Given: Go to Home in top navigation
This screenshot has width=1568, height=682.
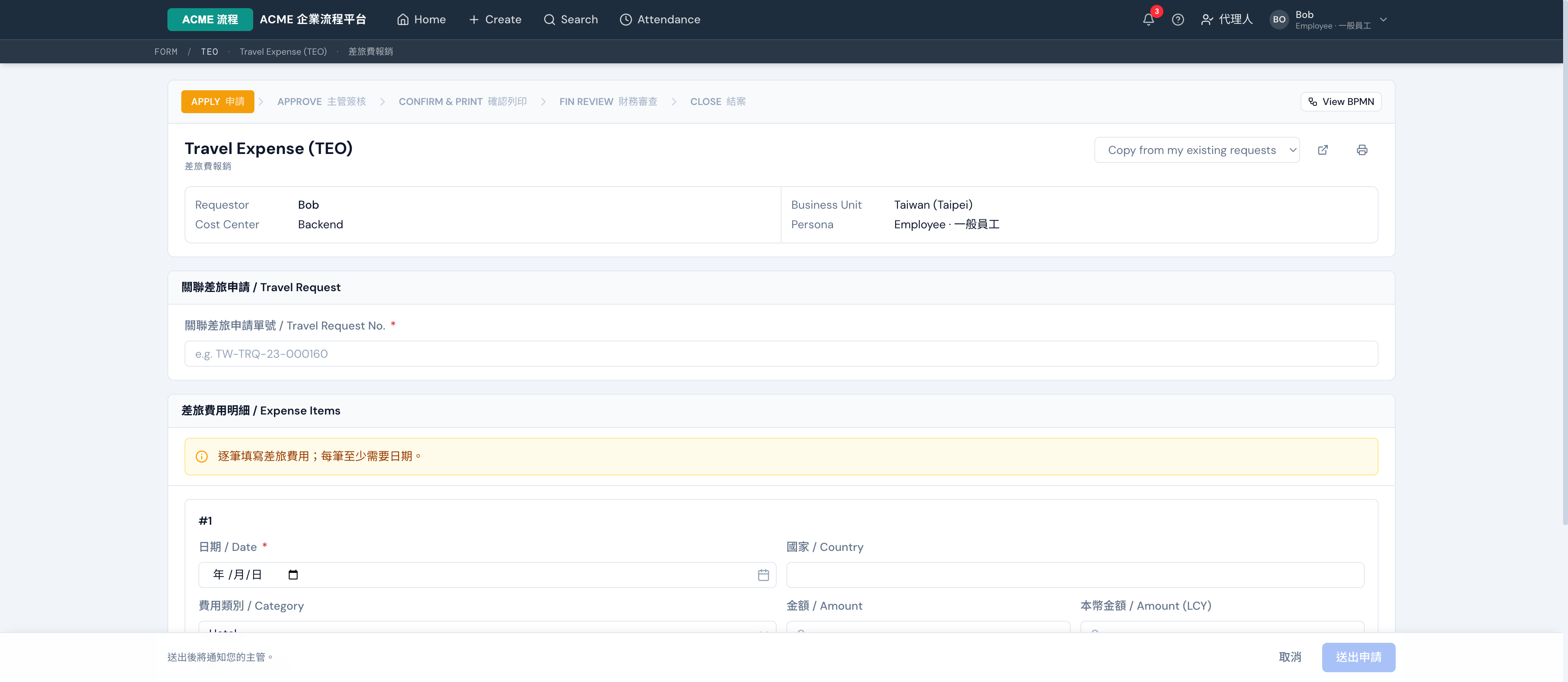Looking at the screenshot, I should pyautogui.click(x=421, y=20).
